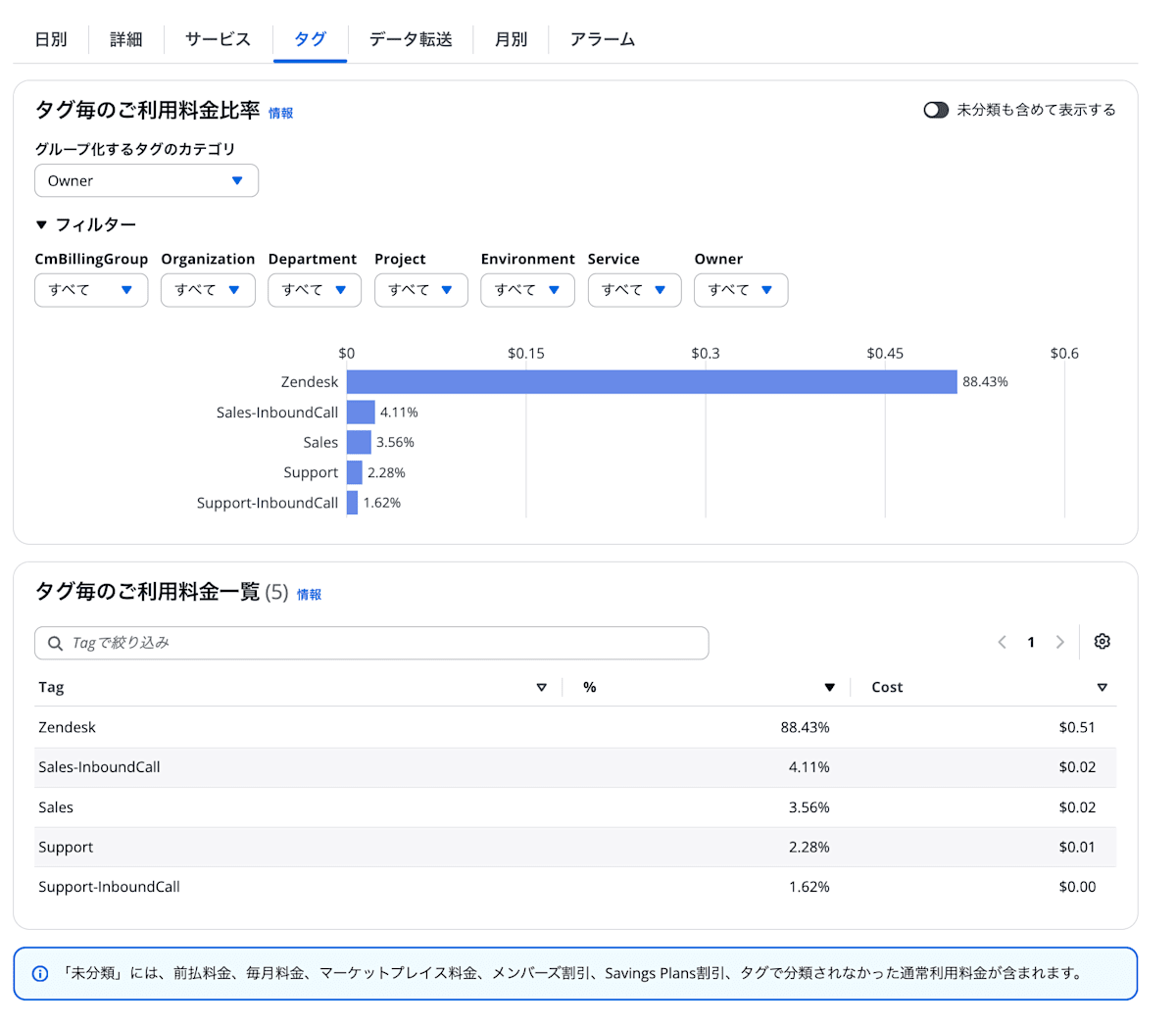Click the info circle icon in the notice banner
1176x1024 pixels.
[x=40, y=974]
